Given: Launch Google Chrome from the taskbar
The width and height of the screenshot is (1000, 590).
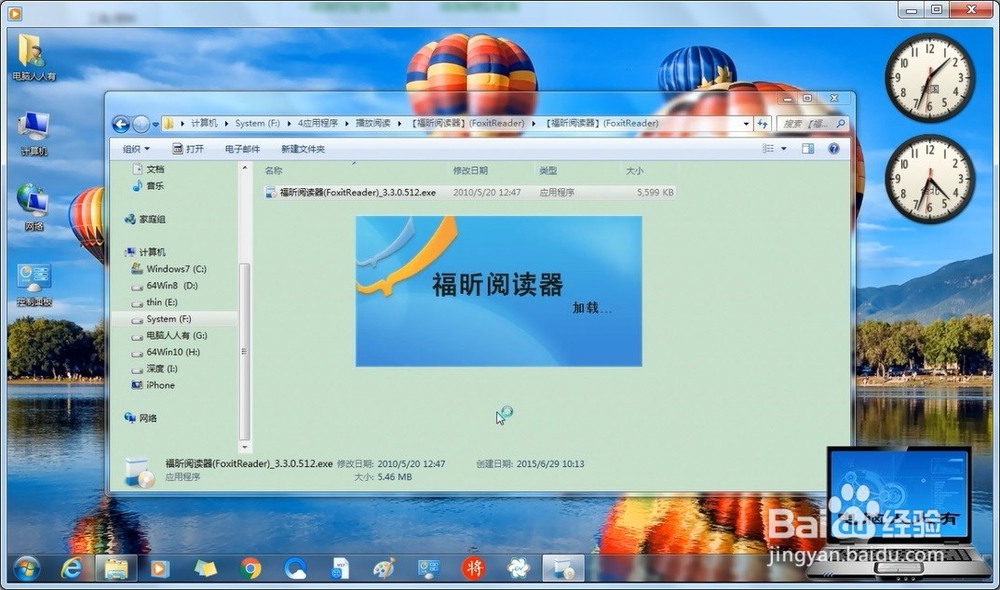Looking at the screenshot, I should click(250, 568).
